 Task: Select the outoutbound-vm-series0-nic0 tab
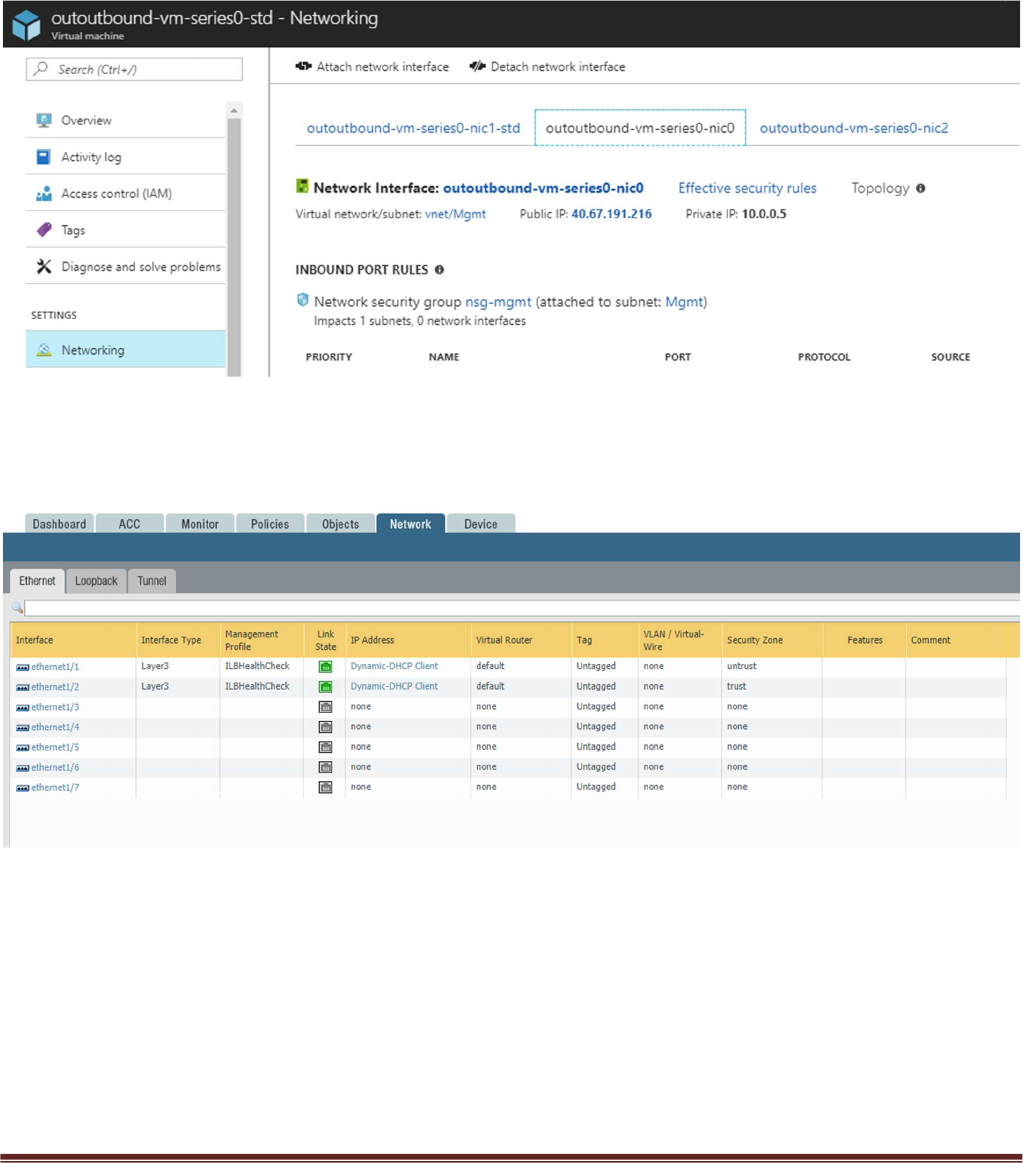(x=640, y=128)
